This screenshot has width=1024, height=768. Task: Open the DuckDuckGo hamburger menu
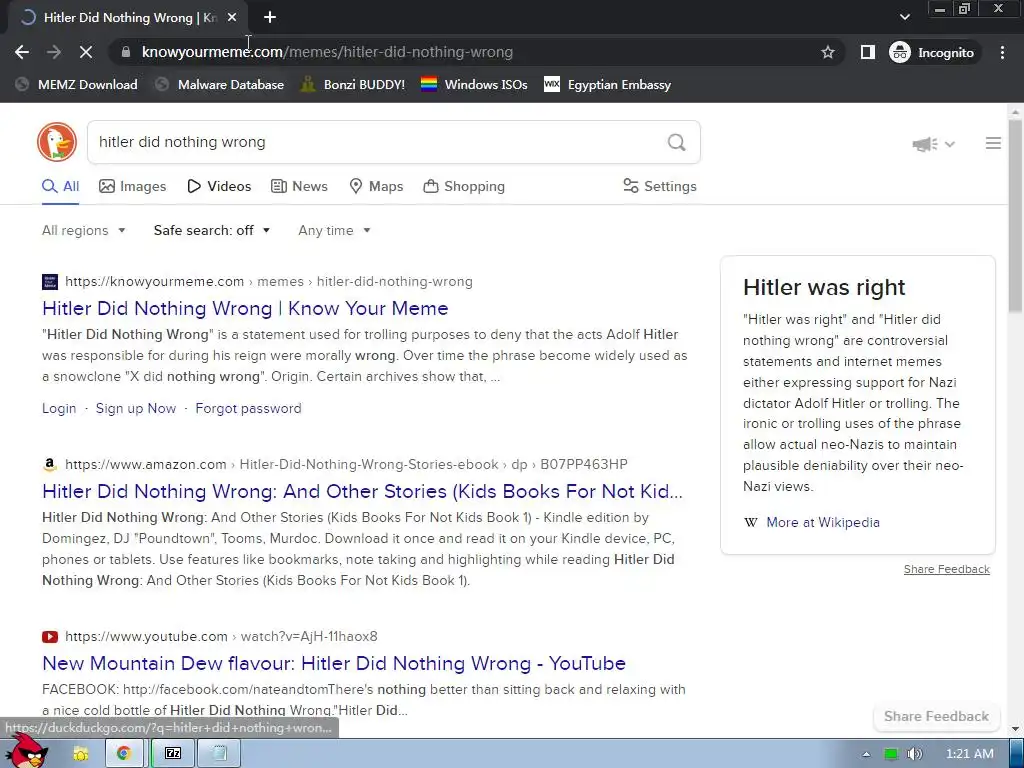point(993,143)
